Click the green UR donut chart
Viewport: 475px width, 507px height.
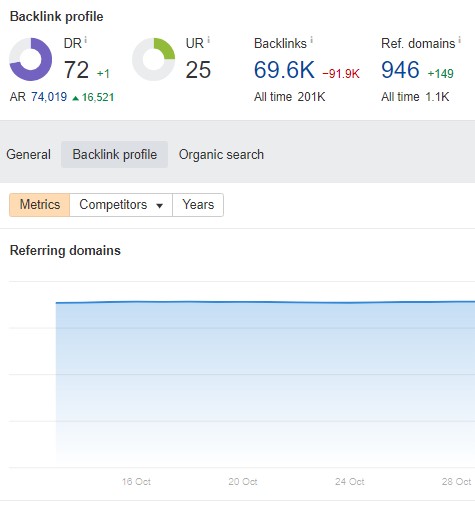tap(153, 59)
